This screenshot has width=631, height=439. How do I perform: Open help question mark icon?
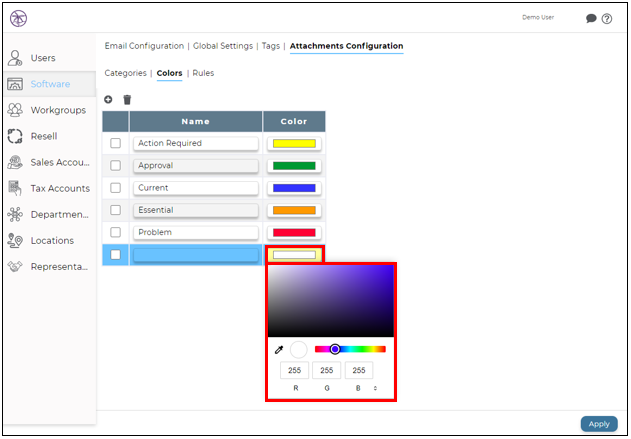point(607,19)
